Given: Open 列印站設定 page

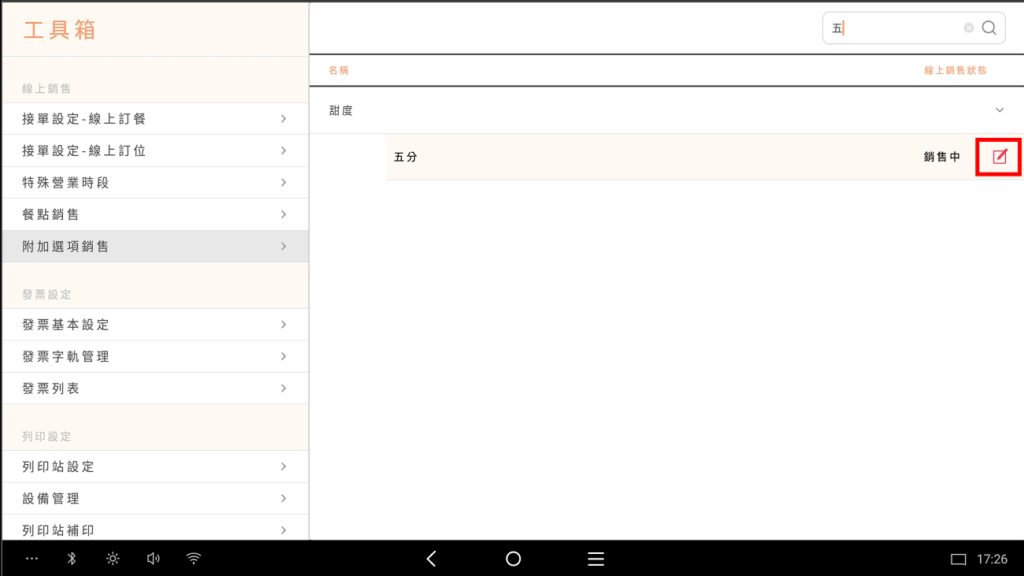Looking at the screenshot, I should point(155,467).
